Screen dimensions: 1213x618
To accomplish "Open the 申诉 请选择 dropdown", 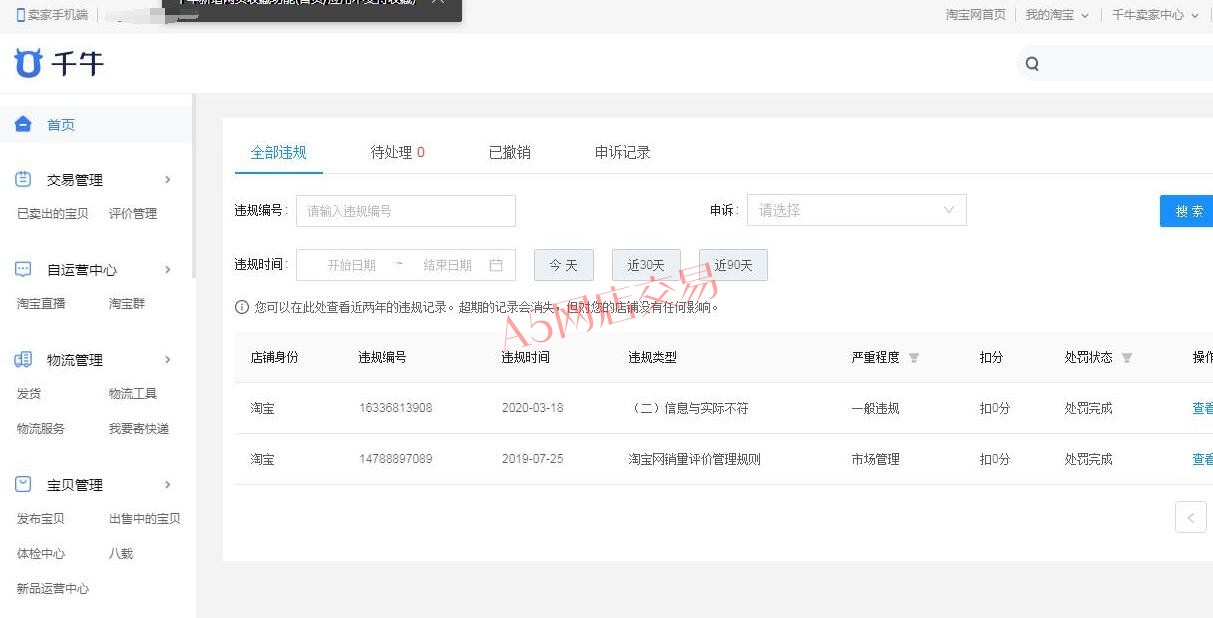I will click(857, 210).
